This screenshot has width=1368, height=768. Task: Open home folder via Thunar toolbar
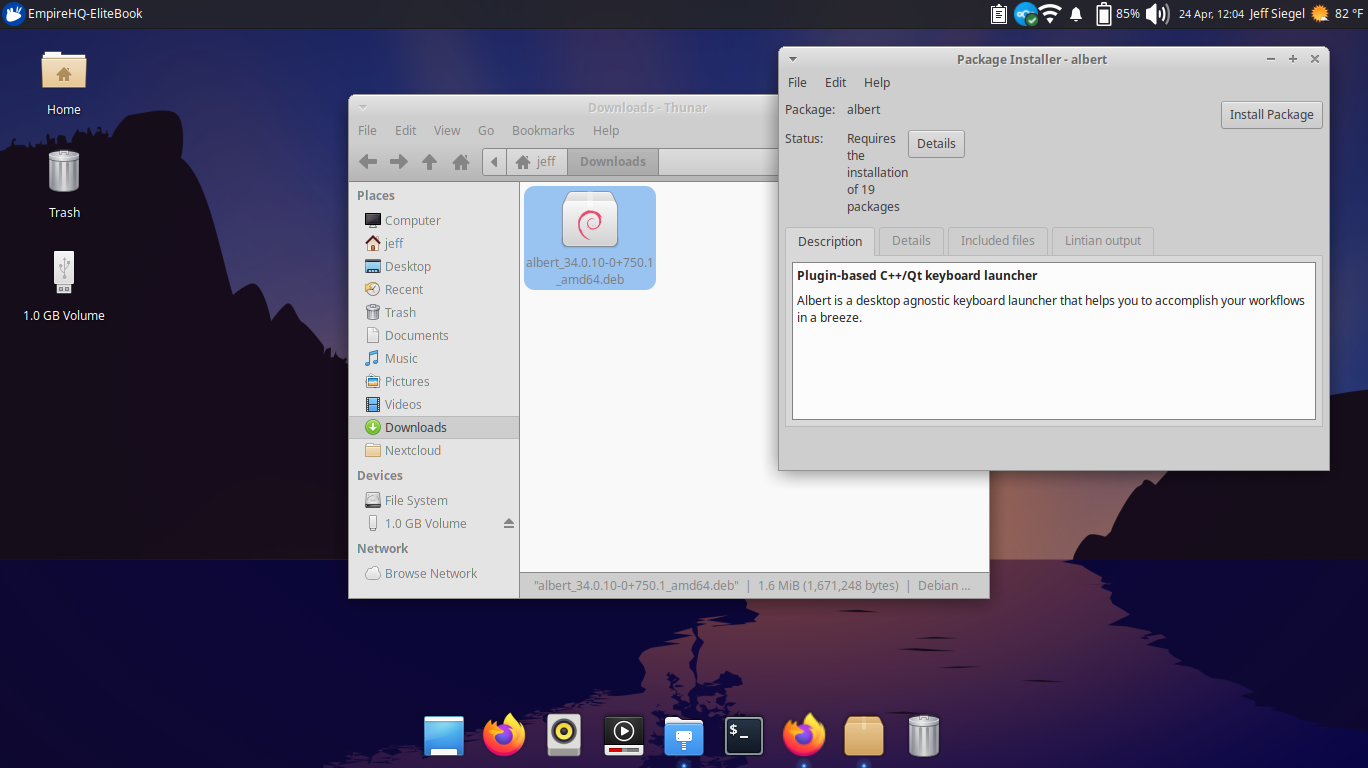click(x=461, y=161)
